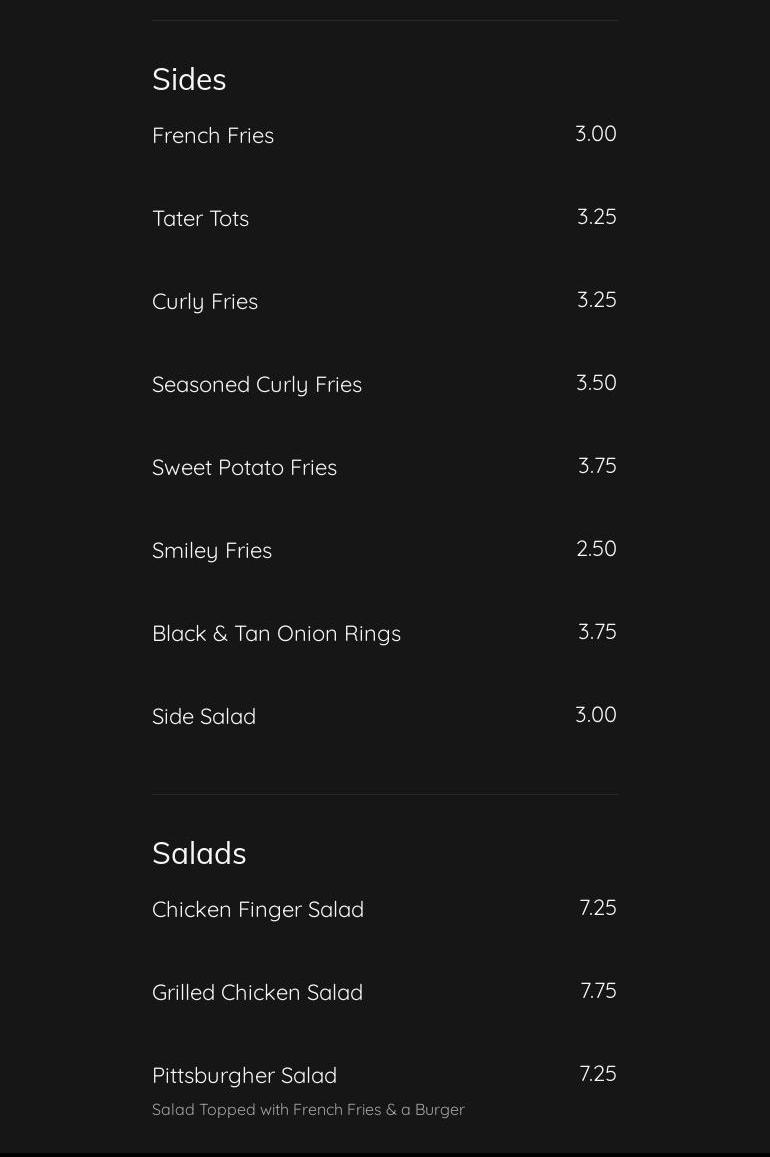Click the Side Salad 3.00 price
The height and width of the screenshot is (1157, 770).
595,715
